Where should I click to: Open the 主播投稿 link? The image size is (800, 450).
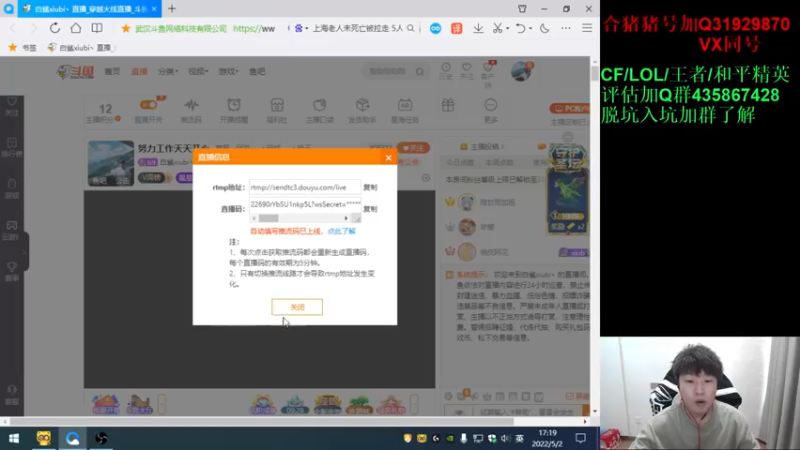[483, 146]
